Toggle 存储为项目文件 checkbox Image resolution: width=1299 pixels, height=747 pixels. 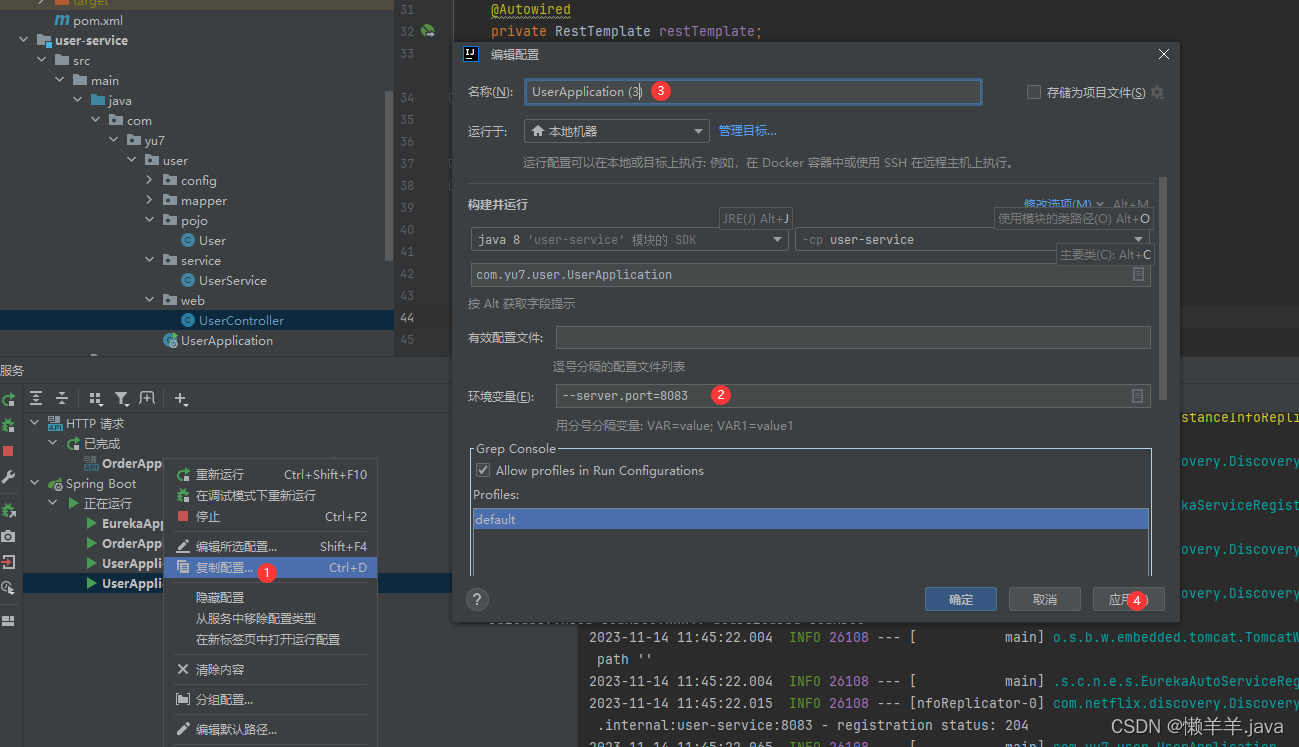[1034, 92]
